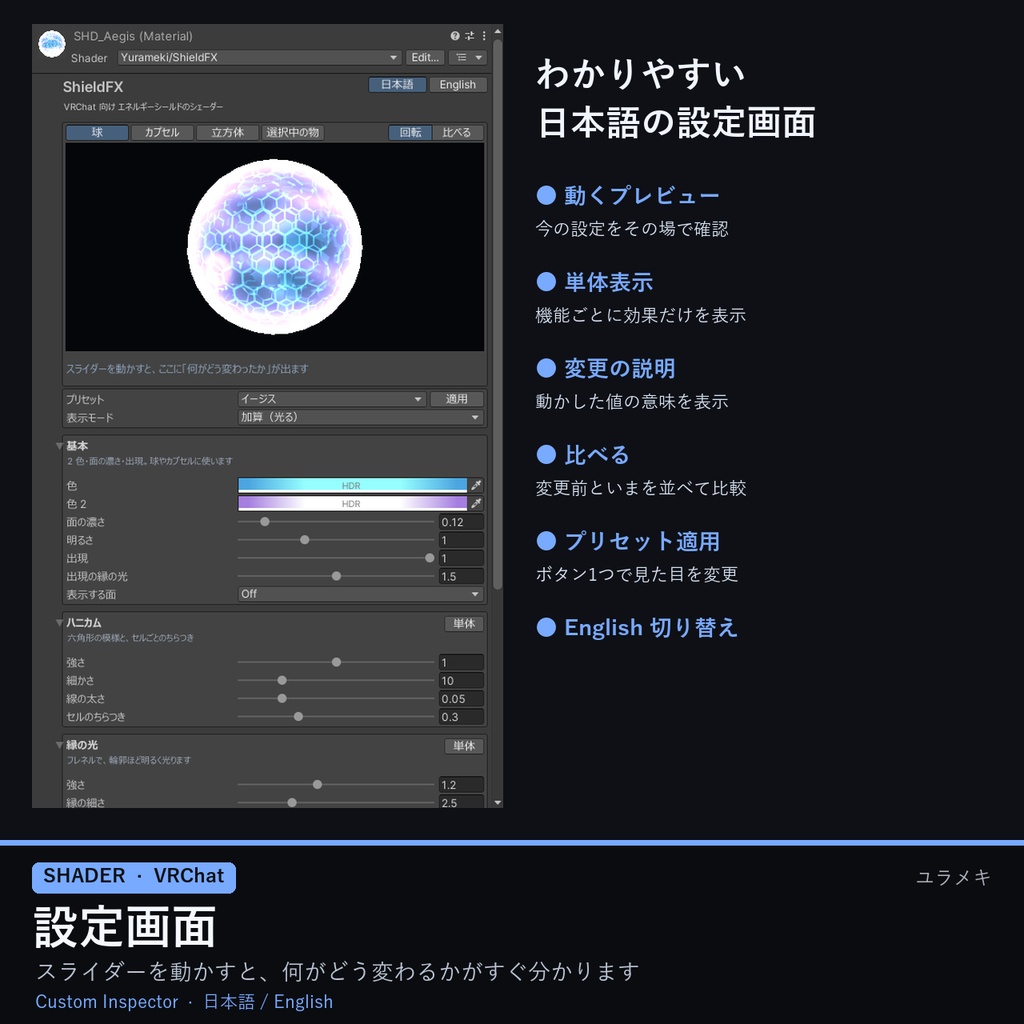Click the 縁の光 強さ slider
Viewport: 1024px width, 1024px height.
click(x=336, y=785)
